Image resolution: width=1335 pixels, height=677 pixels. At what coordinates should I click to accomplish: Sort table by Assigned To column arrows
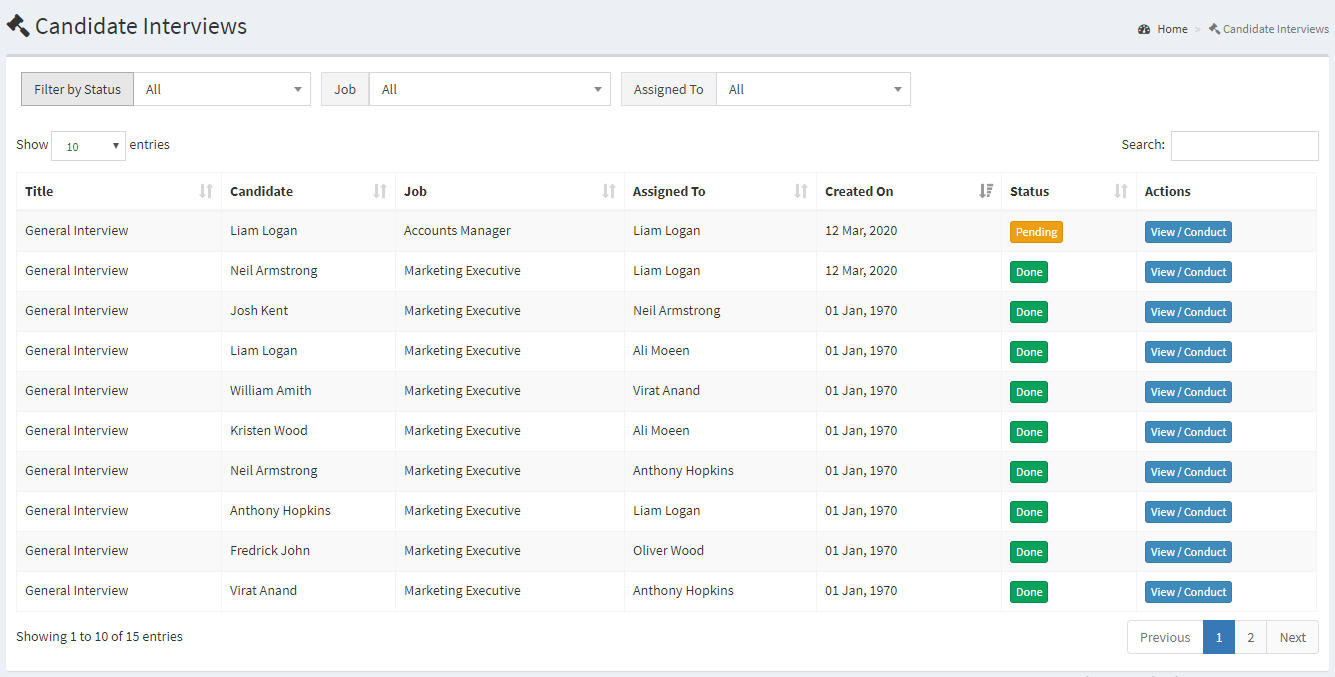pyautogui.click(x=801, y=191)
